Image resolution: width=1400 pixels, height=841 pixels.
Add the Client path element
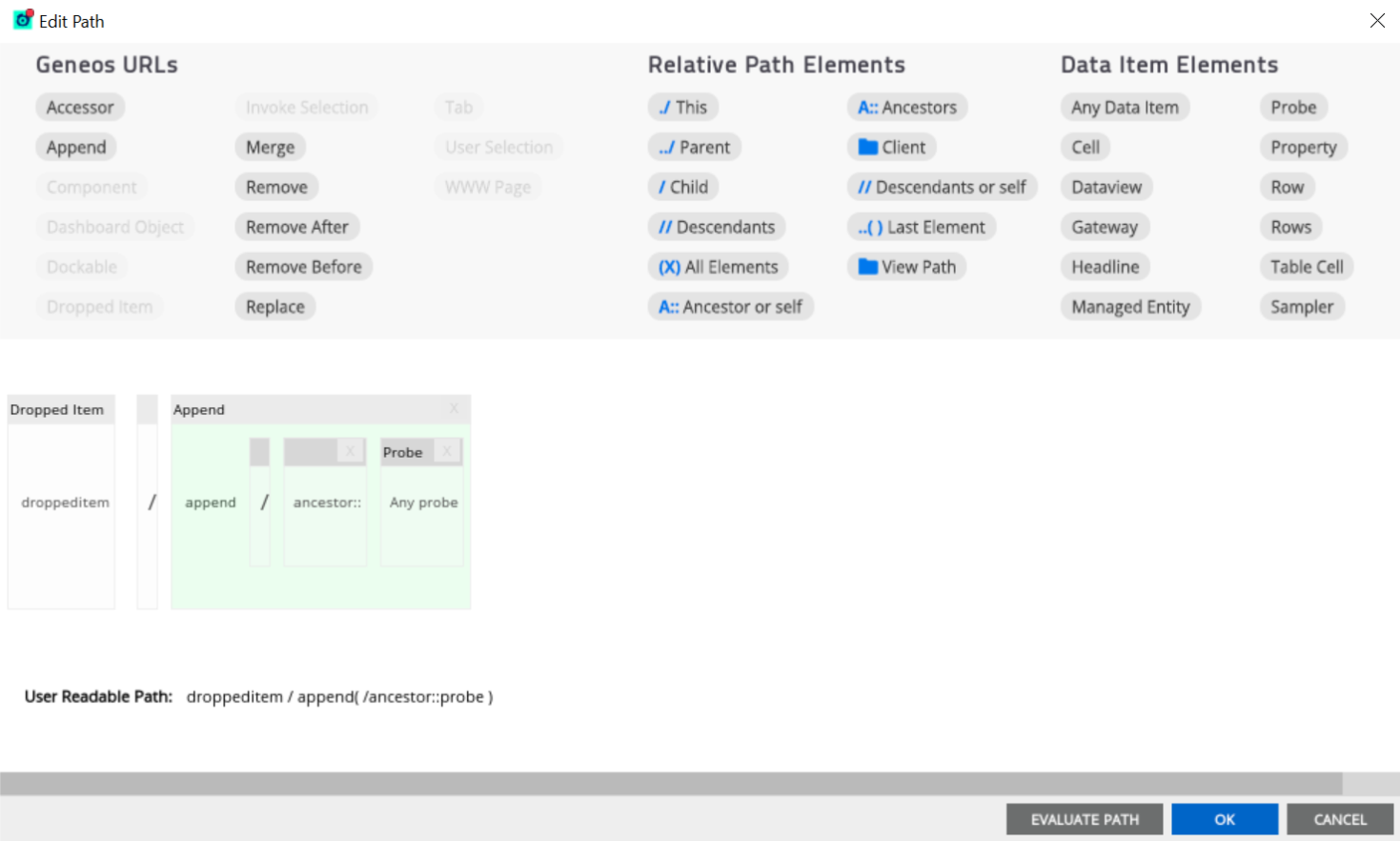click(891, 148)
